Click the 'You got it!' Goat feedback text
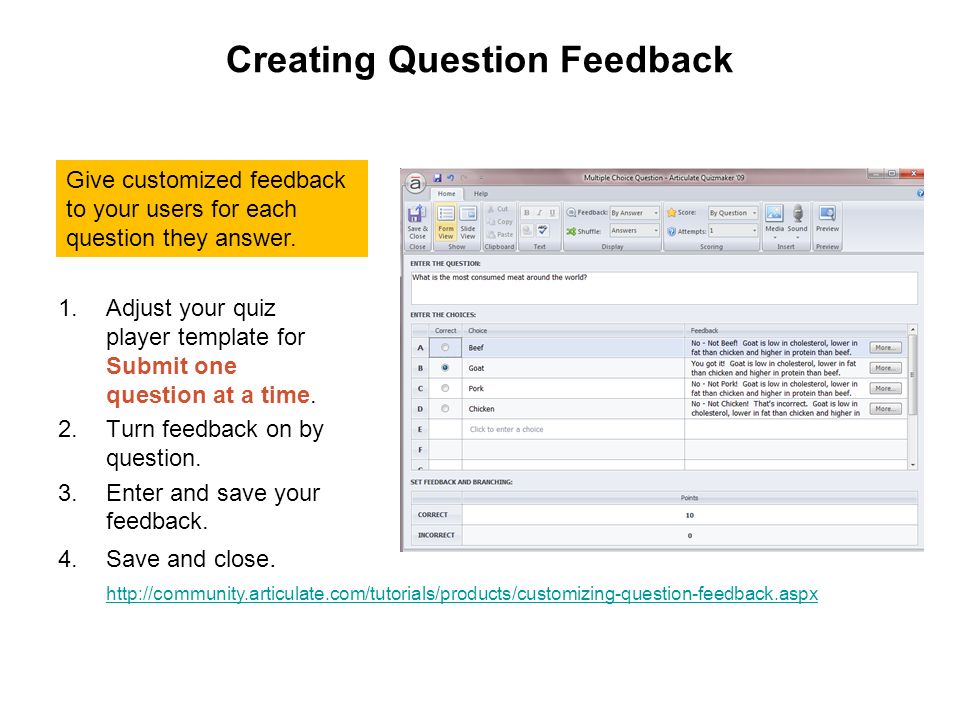The width and height of the screenshot is (960, 720). 774,368
